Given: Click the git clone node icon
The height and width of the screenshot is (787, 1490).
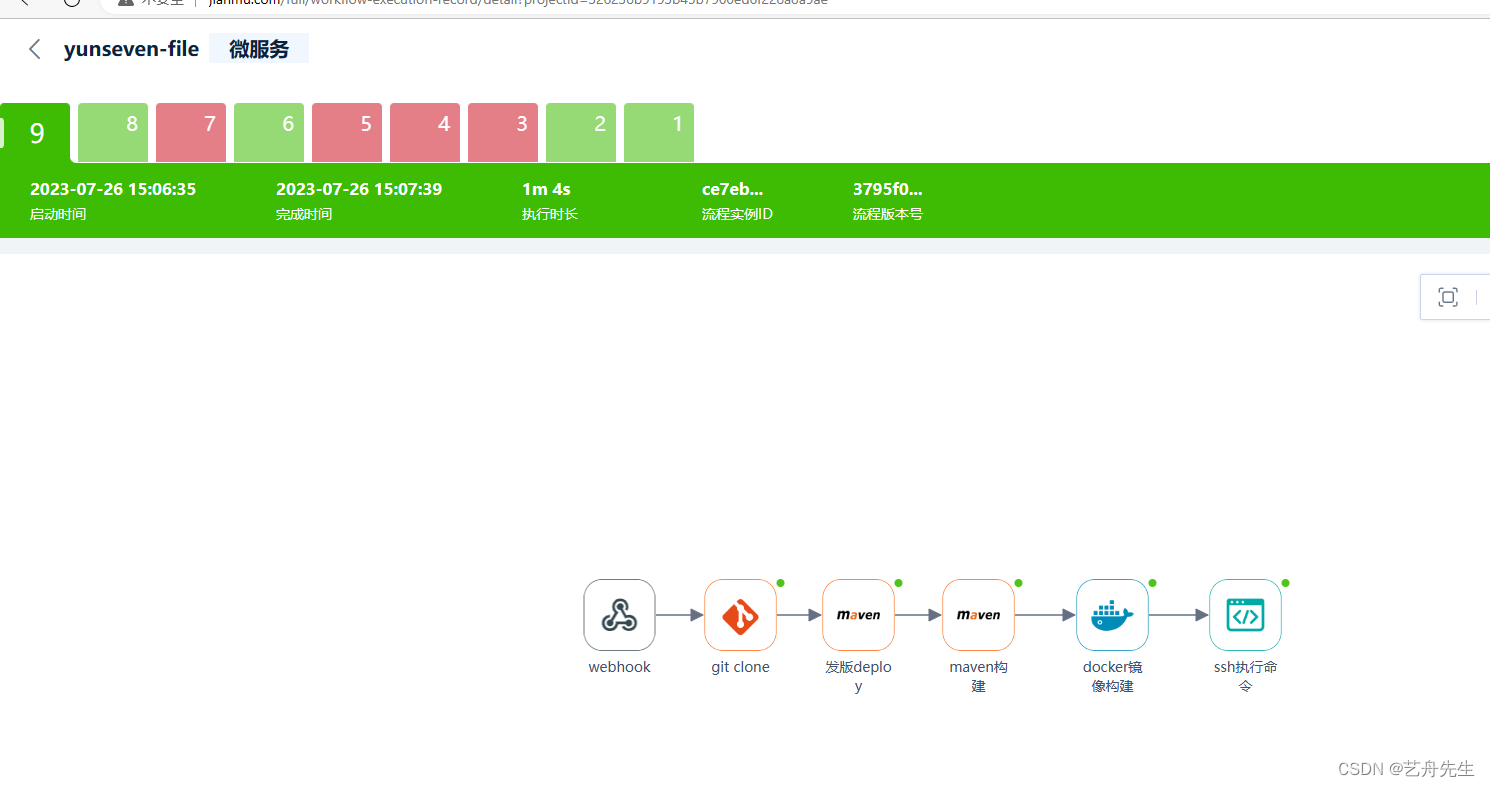Looking at the screenshot, I should click(740, 615).
